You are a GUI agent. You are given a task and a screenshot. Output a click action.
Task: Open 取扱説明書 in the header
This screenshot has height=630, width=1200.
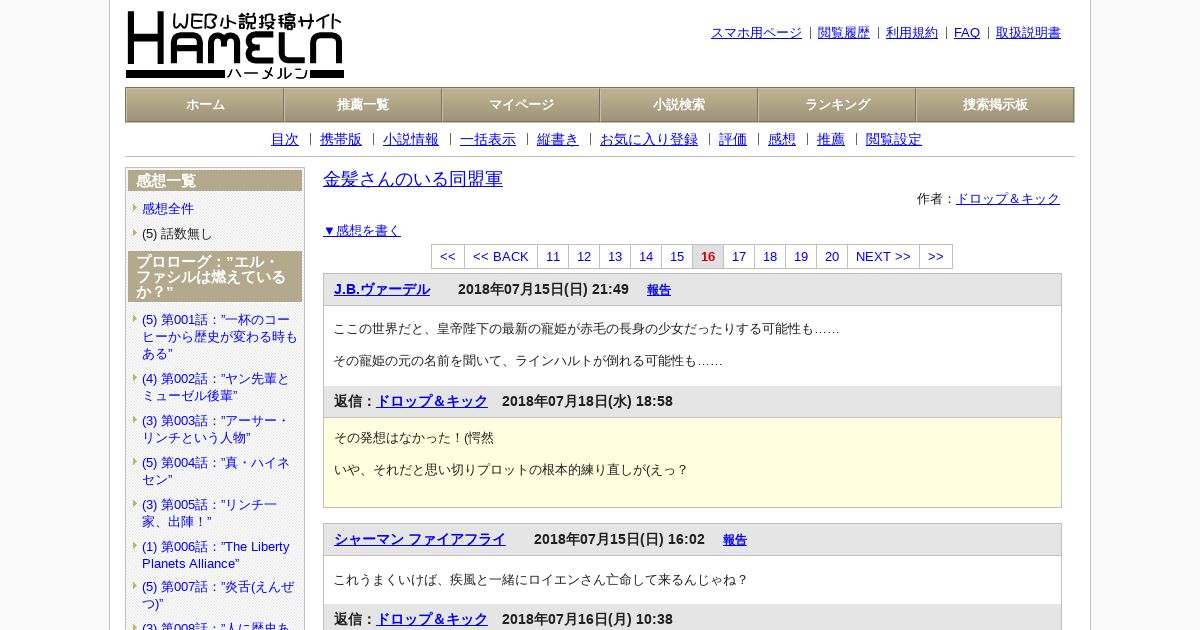(1028, 32)
